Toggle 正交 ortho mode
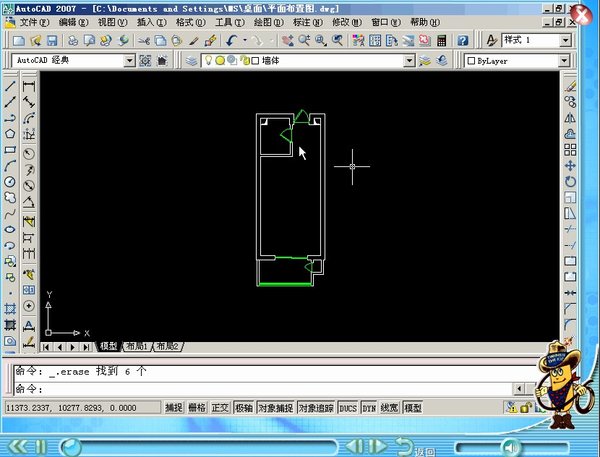Image resolution: width=600 pixels, height=457 pixels. (220, 408)
